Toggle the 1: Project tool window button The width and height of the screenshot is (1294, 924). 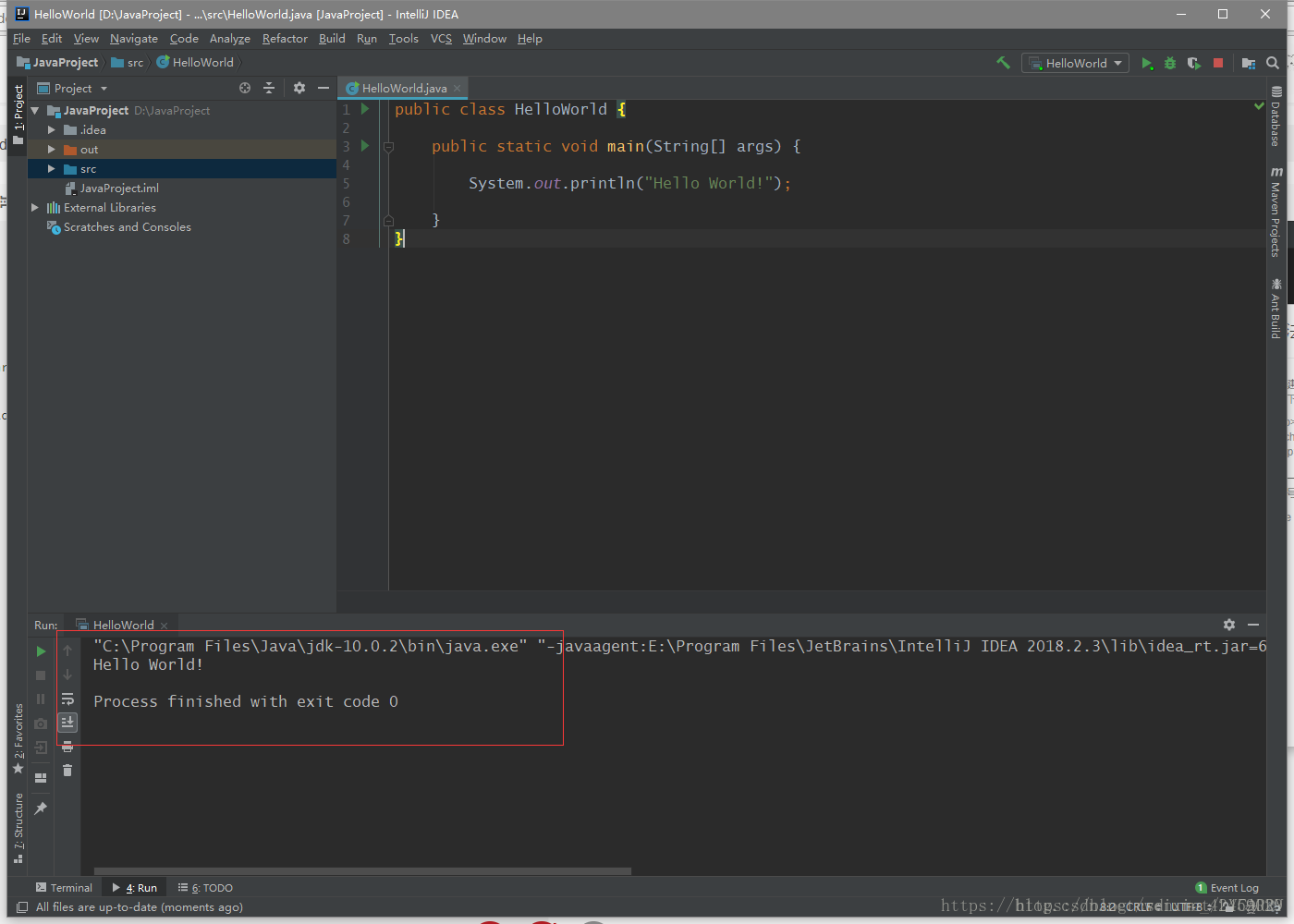coord(18,115)
